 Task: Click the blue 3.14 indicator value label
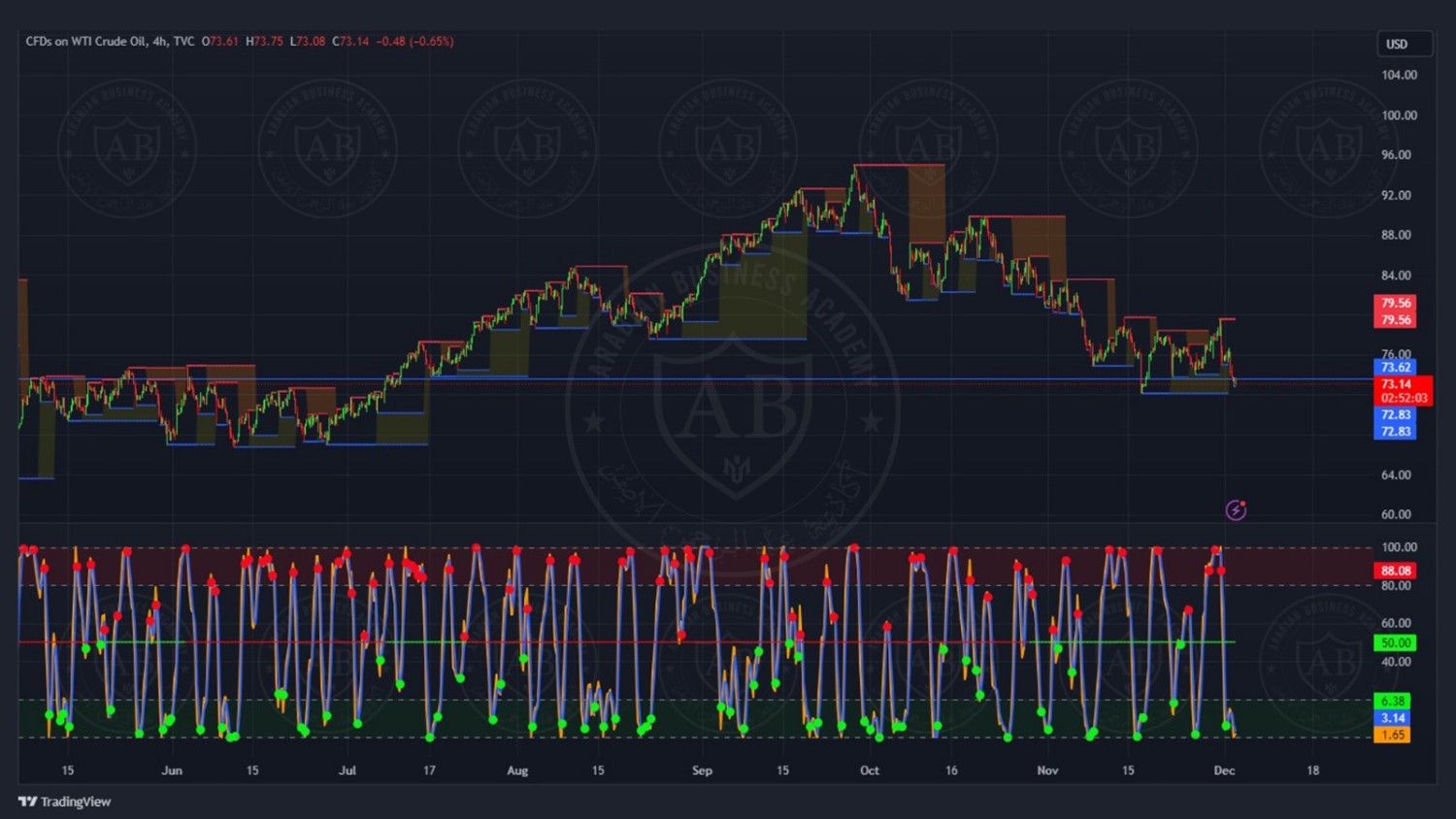tap(1392, 718)
